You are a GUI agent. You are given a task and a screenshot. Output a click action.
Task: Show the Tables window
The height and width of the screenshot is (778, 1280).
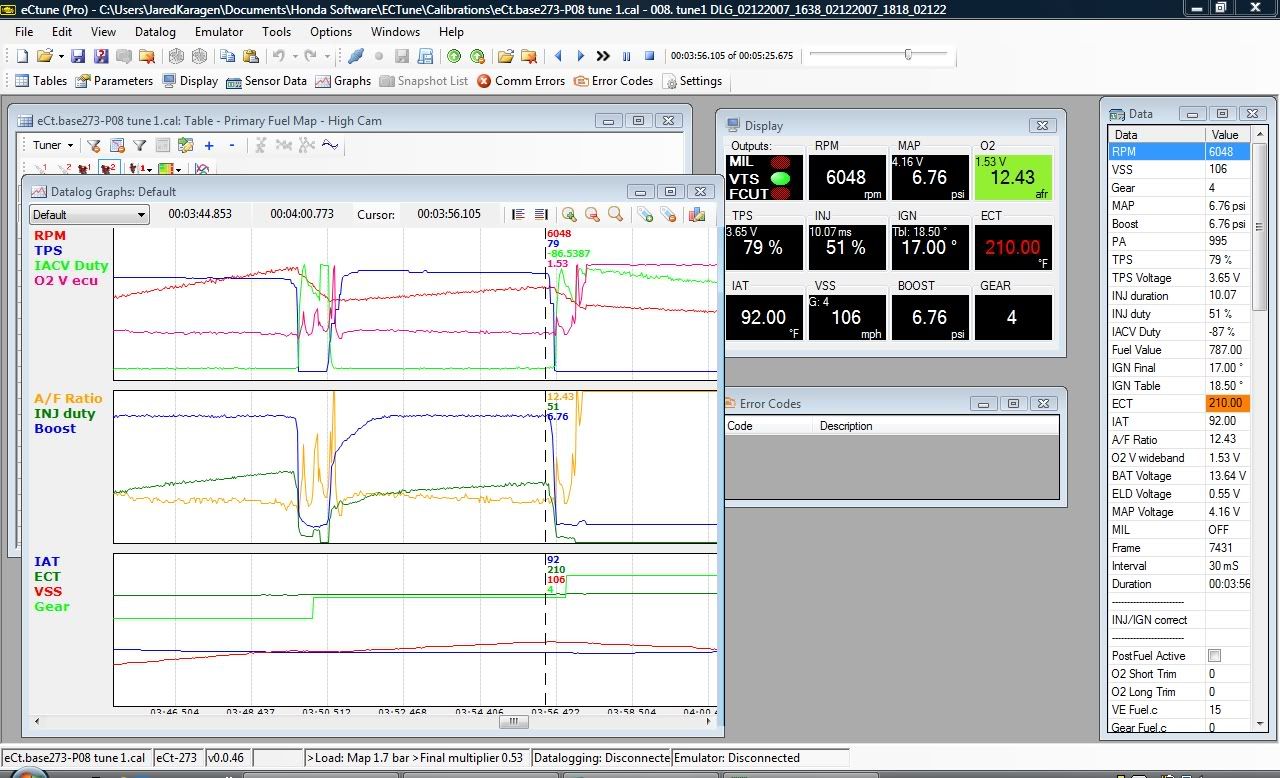coord(41,81)
